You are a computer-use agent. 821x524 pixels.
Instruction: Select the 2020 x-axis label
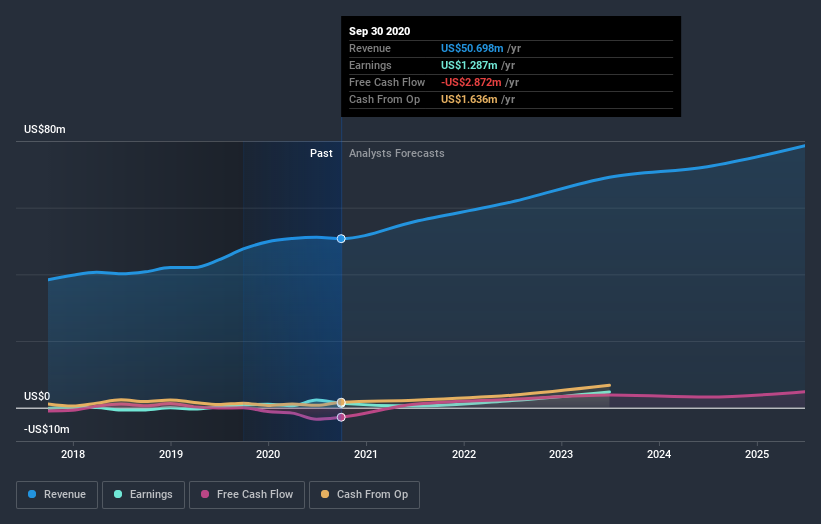coord(268,454)
